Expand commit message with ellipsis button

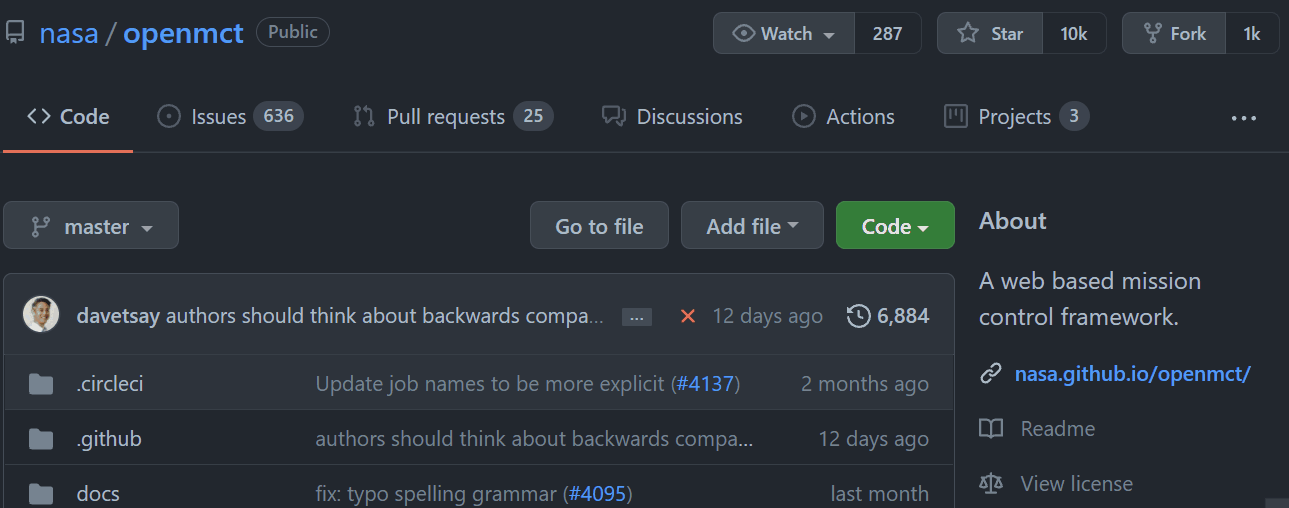point(637,317)
